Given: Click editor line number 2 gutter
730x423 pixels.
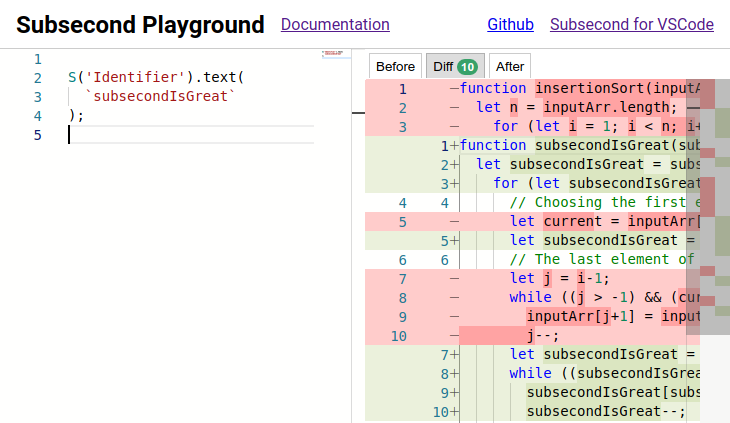Looking at the screenshot, I should pos(38,78).
